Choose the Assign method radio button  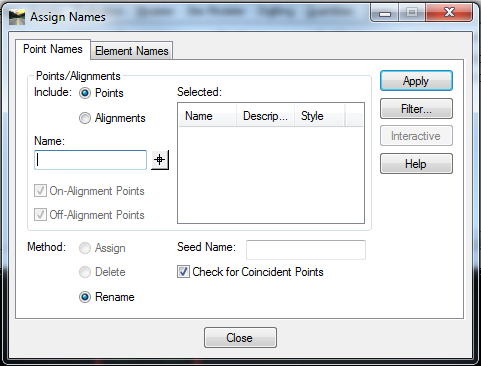click(85, 248)
